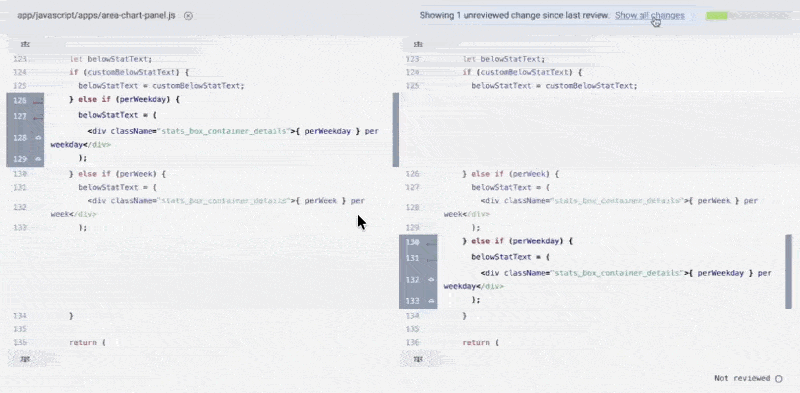Viewport: 800px width, 393px height.
Task: Click the change bar beside right lines 130-133
Action: point(789,272)
